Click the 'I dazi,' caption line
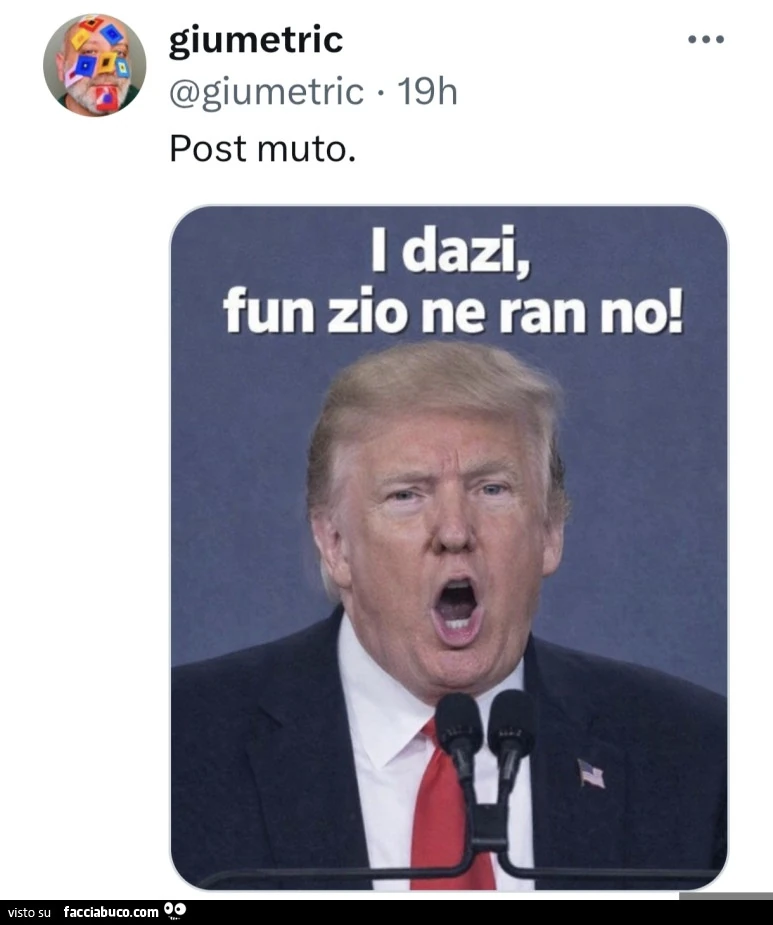Image resolution: width=773 pixels, height=925 pixels. click(450, 250)
